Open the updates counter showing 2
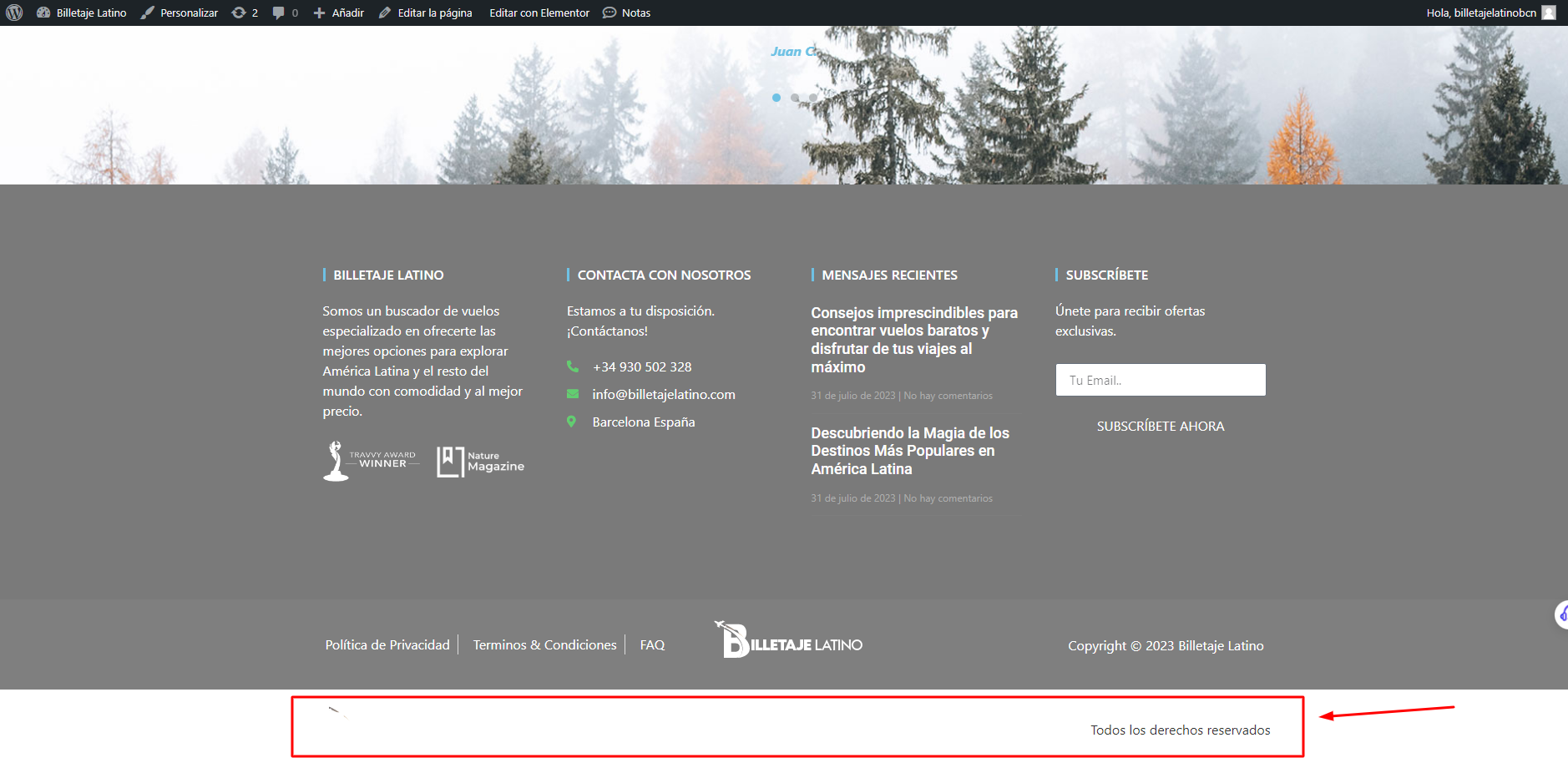Viewport: 1568px width, 768px height. [245, 13]
